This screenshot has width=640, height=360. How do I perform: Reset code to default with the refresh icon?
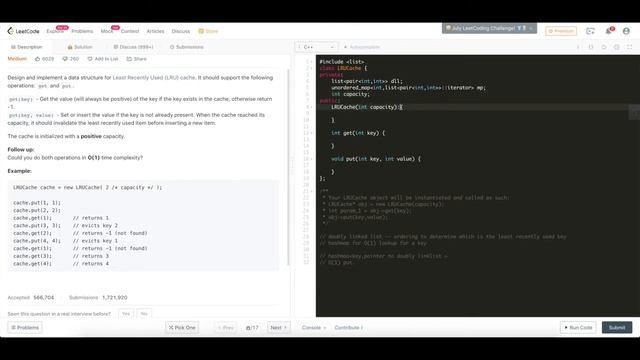pos(604,47)
